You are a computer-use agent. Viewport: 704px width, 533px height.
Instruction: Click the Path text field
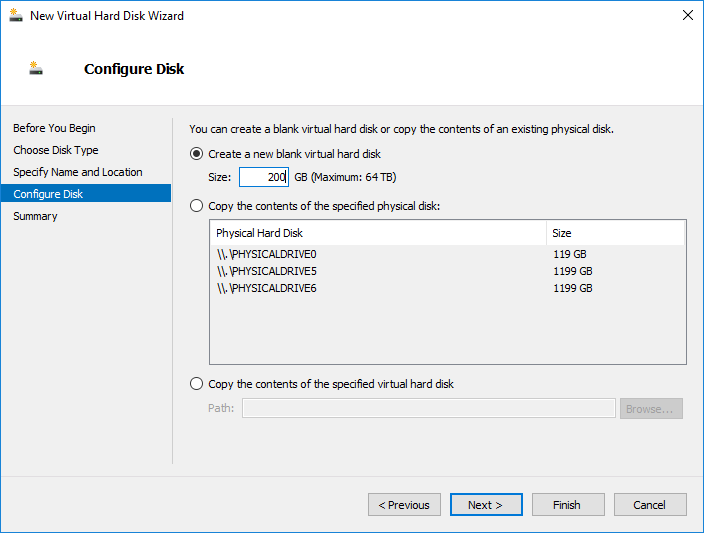point(429,408)
